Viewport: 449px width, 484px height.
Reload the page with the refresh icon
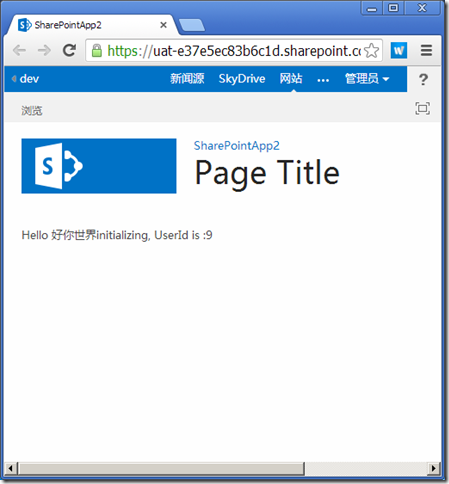(69, 50)
